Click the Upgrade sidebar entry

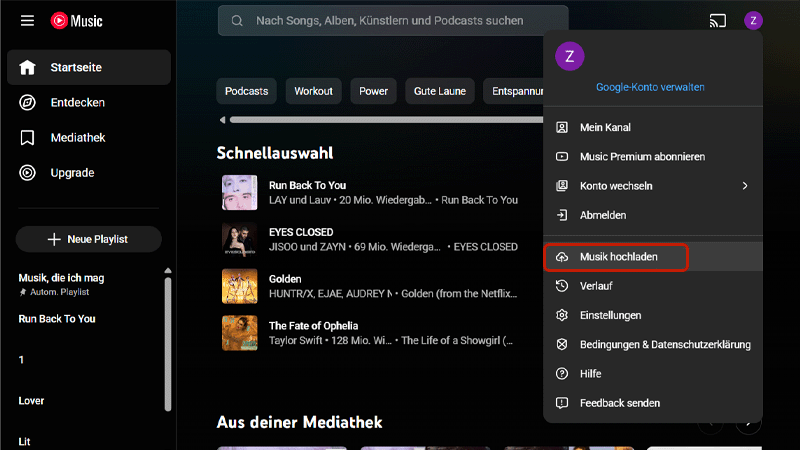89,173
